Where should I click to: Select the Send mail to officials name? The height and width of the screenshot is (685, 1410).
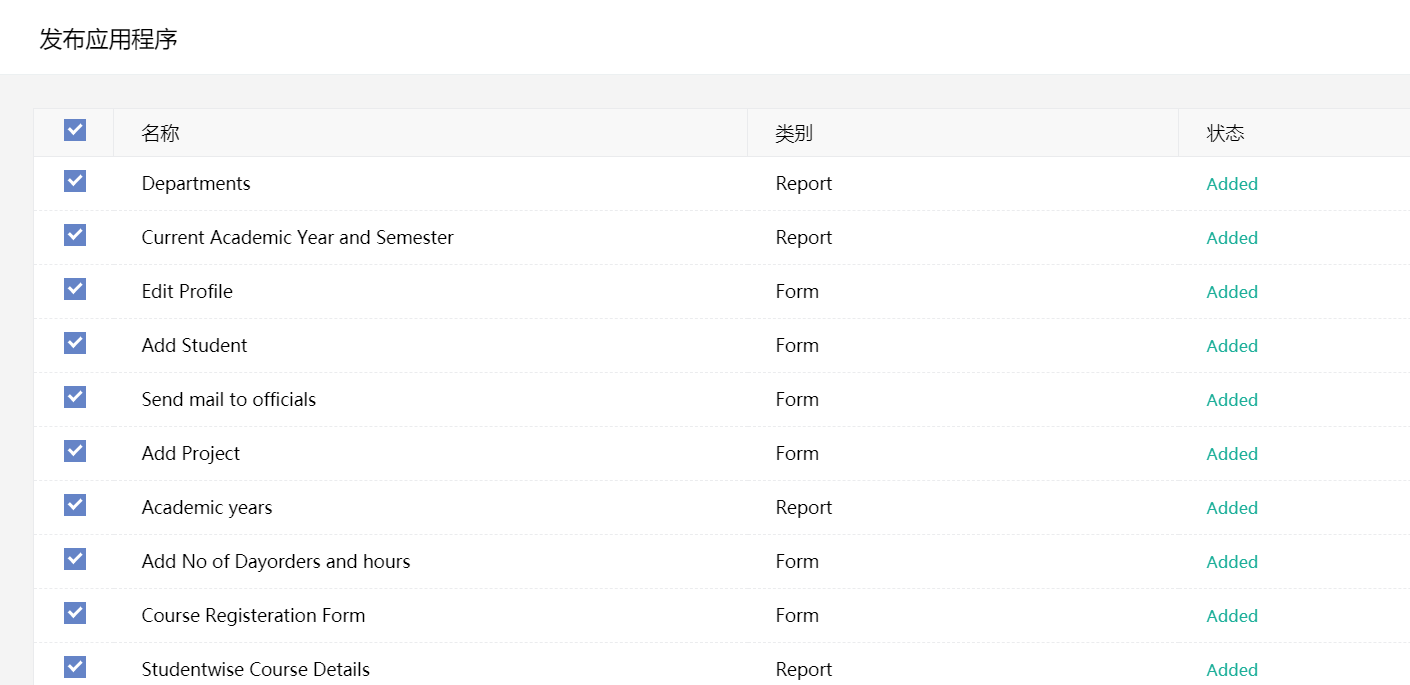pos(229,399)
